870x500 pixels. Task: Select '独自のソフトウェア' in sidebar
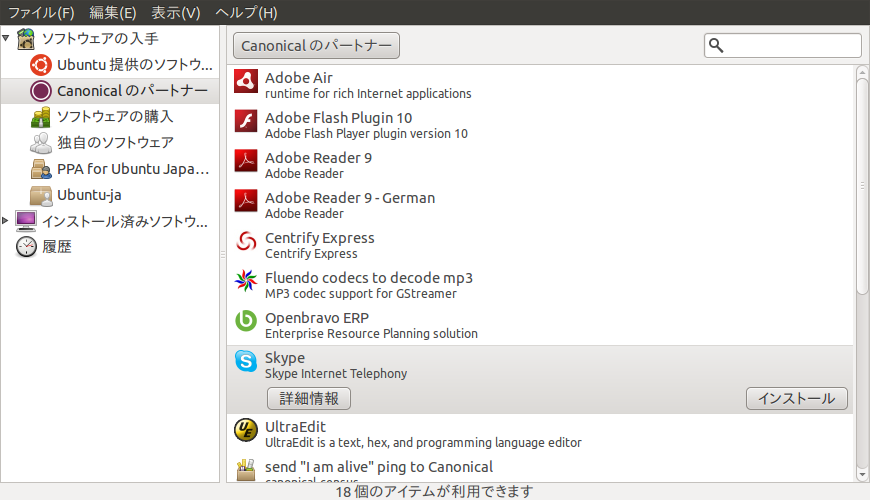[x=115, y=143]
